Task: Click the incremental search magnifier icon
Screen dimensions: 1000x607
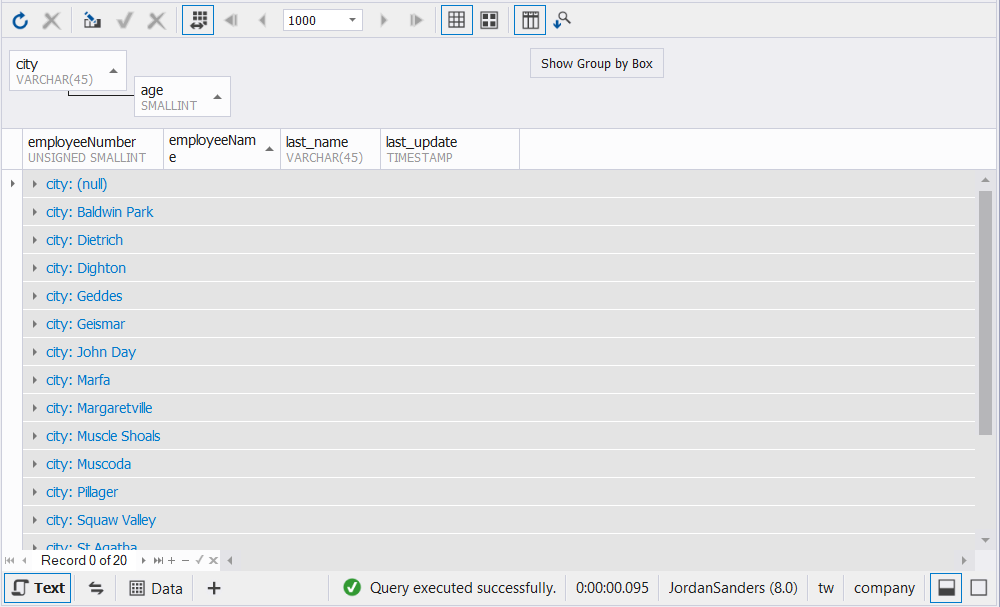Action: pos(561,20)
